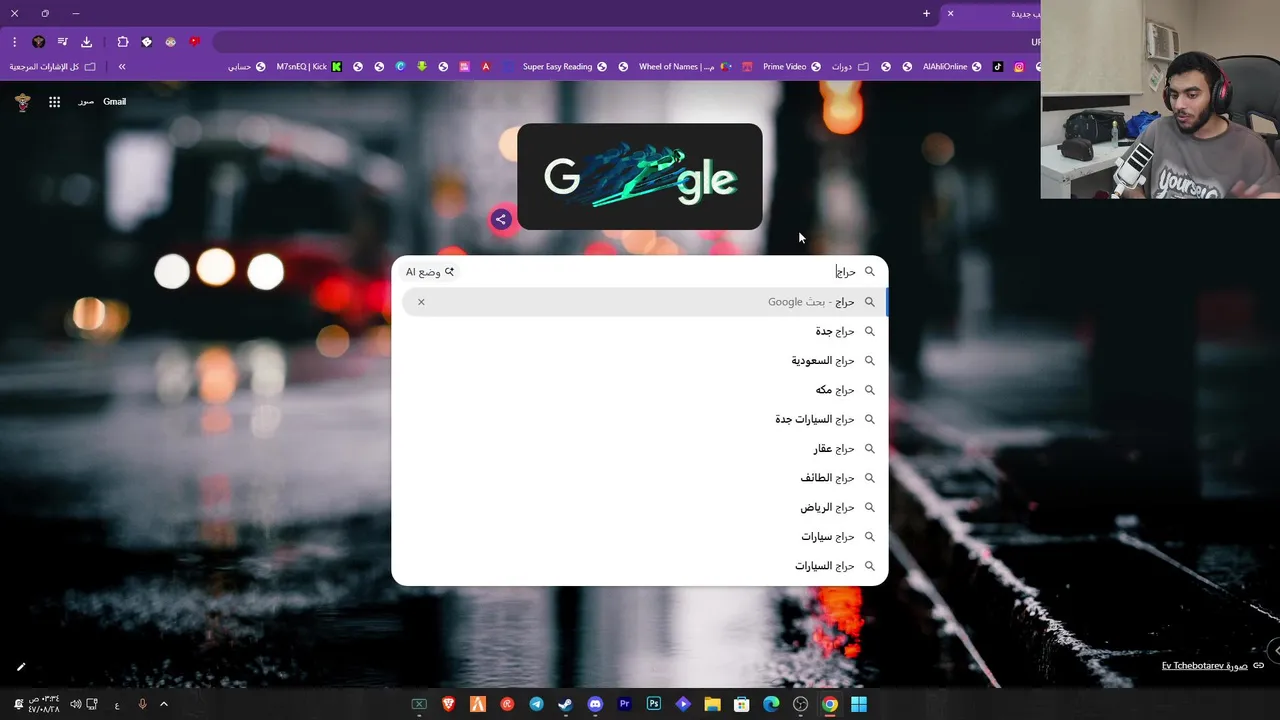1280x720 pixels.
Task: Open the Ev Tchebotarev photo credit link
Action: (x=1204, y=666)
